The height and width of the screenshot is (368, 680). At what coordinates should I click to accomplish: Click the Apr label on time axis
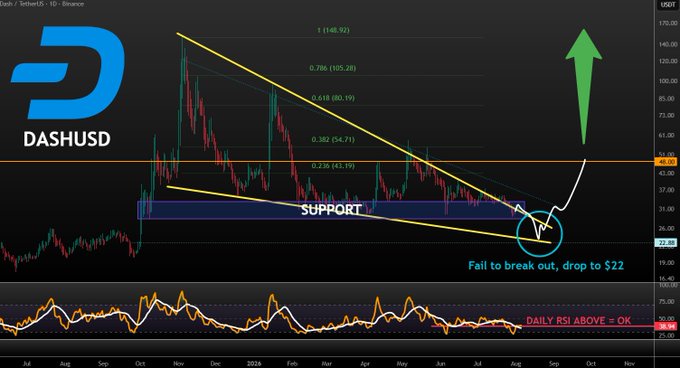(x=366, y=364)
